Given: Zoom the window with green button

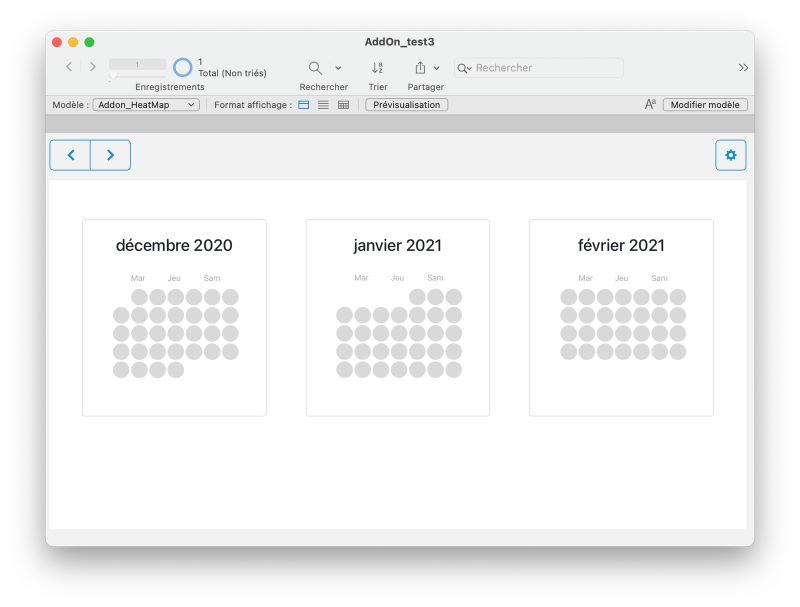Looking at the screenshot, I should (x=89, y=42).
